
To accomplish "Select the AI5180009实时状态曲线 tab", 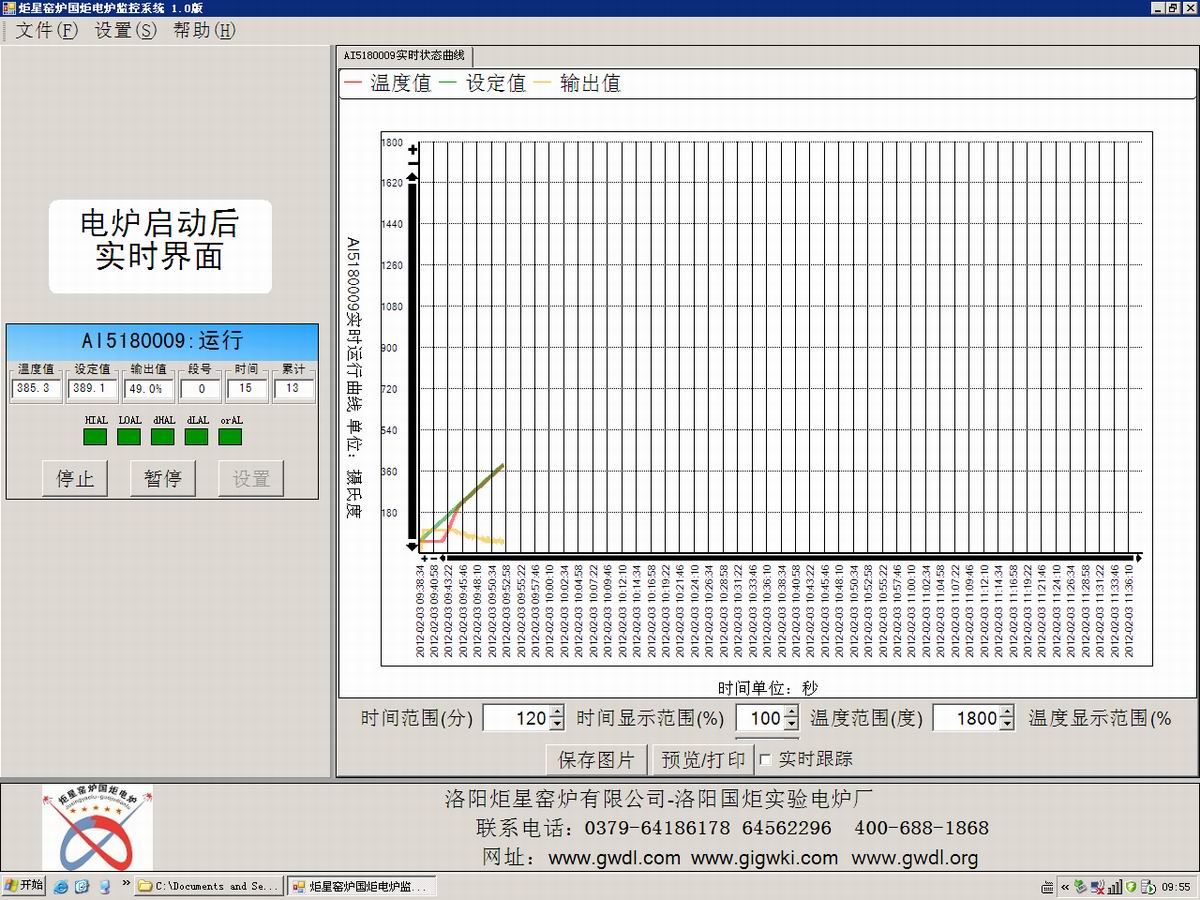I will (404, 56).
